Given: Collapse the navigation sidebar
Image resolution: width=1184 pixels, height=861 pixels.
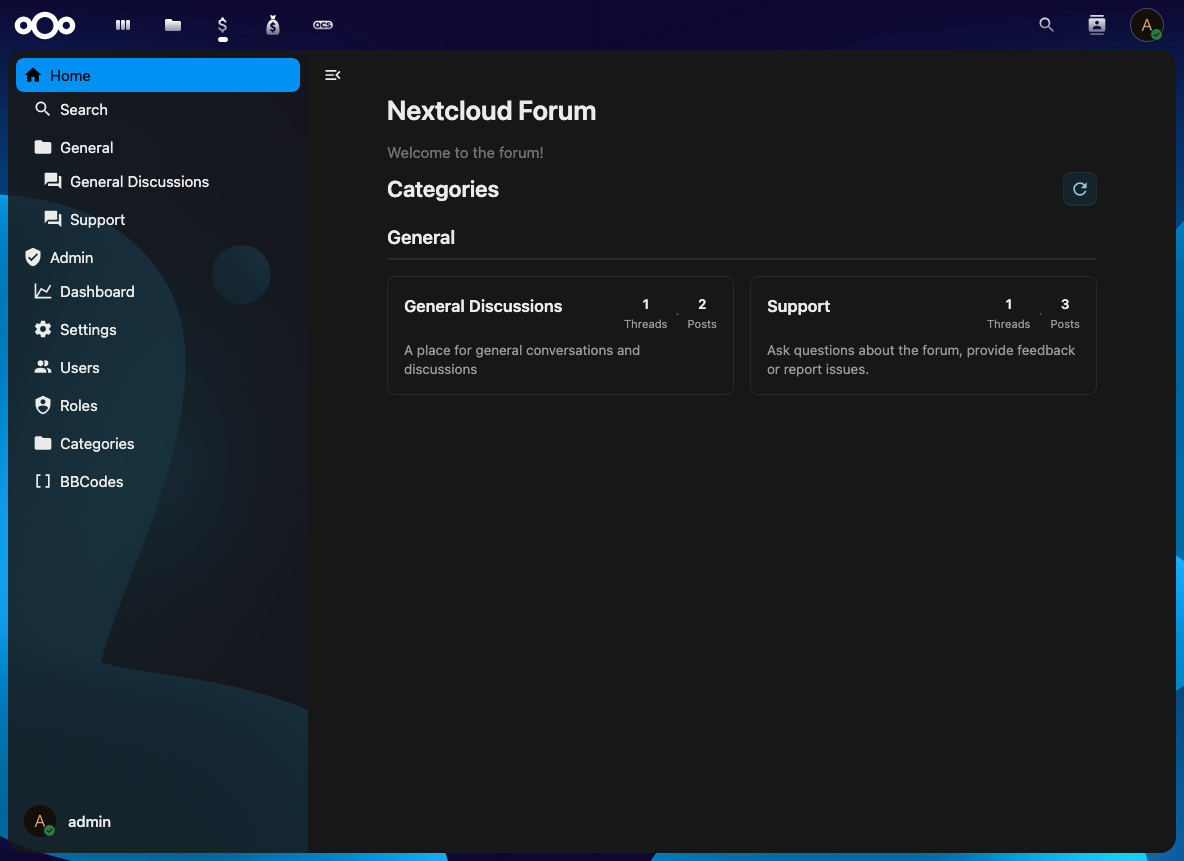Looking at the screenshot, I should pos(333,75).
